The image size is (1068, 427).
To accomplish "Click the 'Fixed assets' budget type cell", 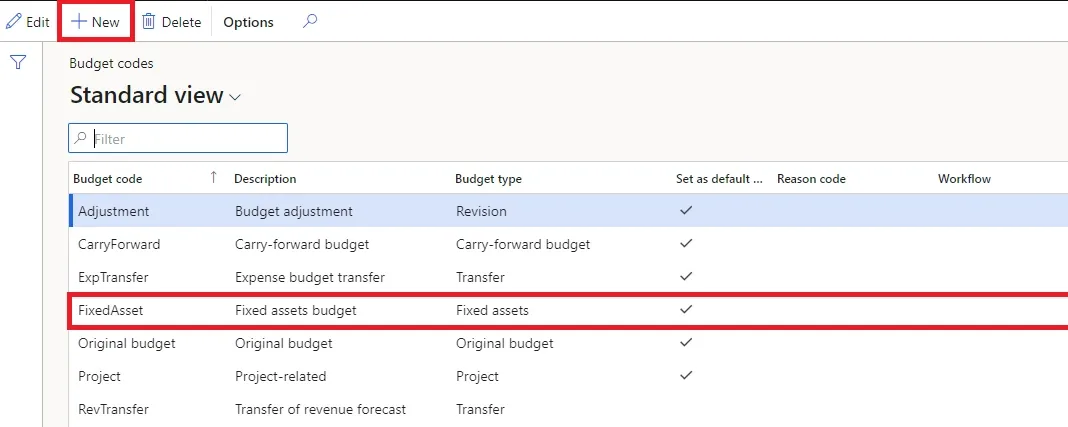I will click(x=492, y=310).
